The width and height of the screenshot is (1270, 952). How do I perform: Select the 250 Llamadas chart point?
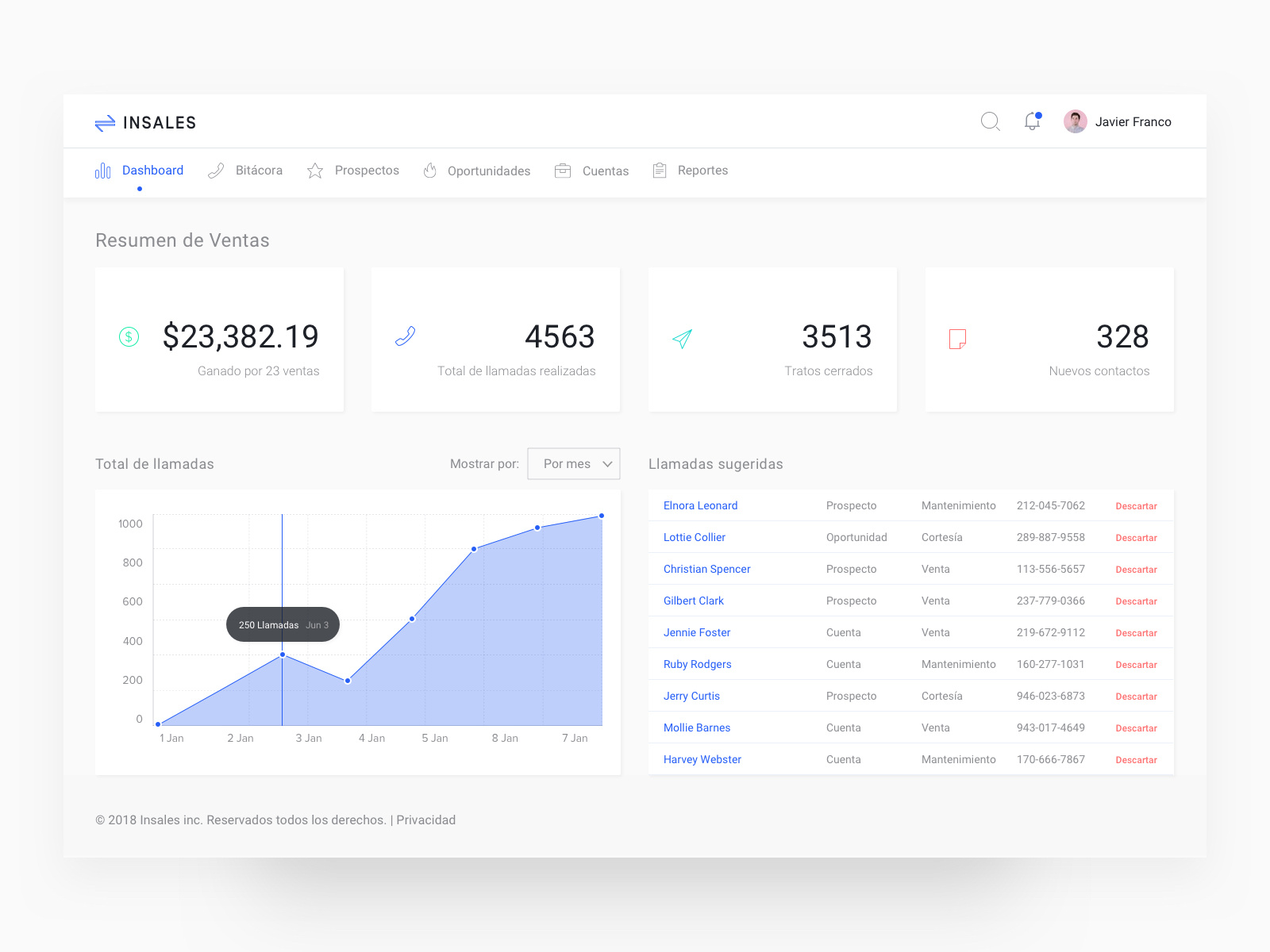(x=283, y=654)
